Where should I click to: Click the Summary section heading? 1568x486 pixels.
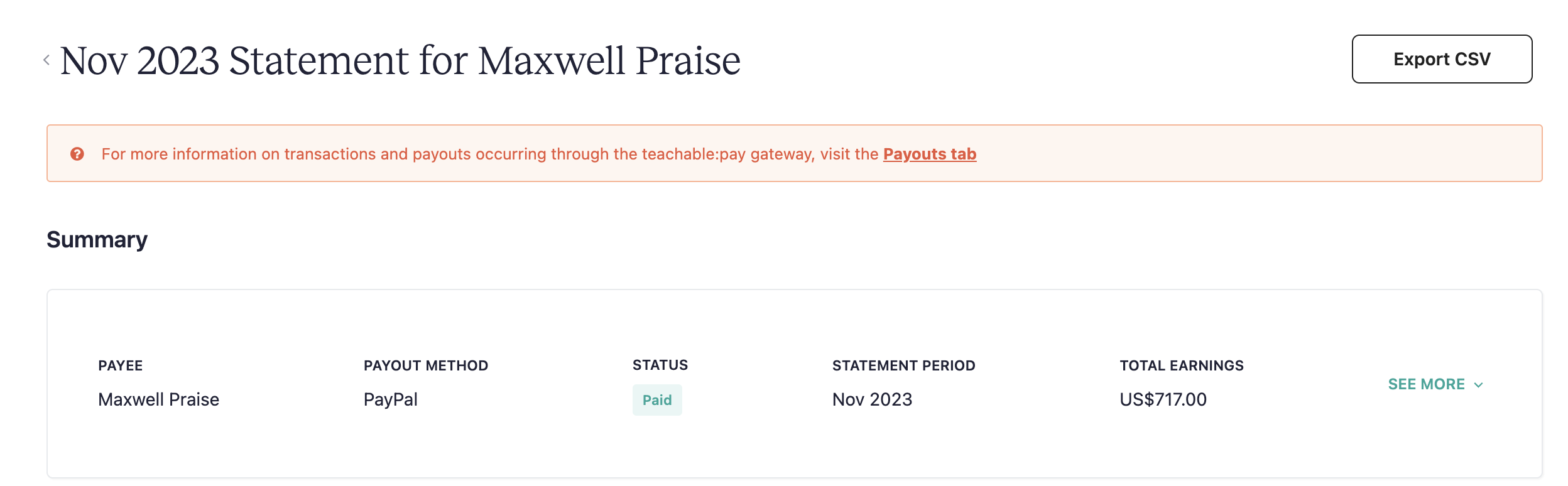pos(97,240)
